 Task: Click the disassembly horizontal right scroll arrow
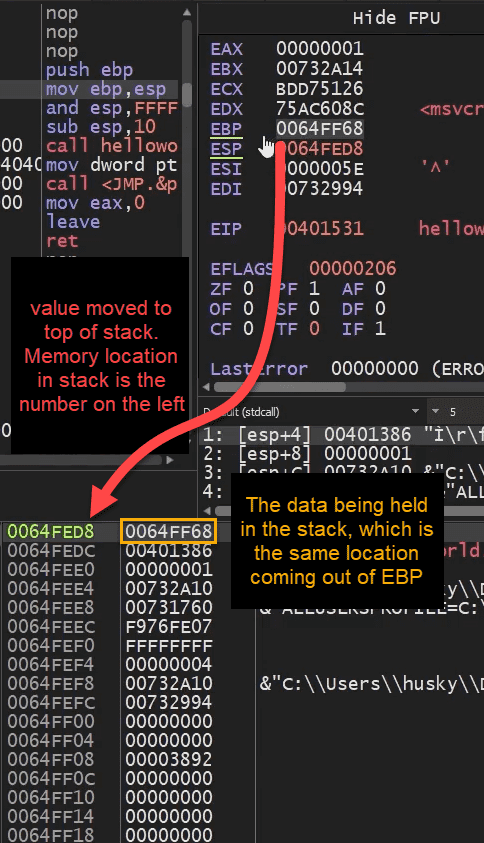pos(170,460)
